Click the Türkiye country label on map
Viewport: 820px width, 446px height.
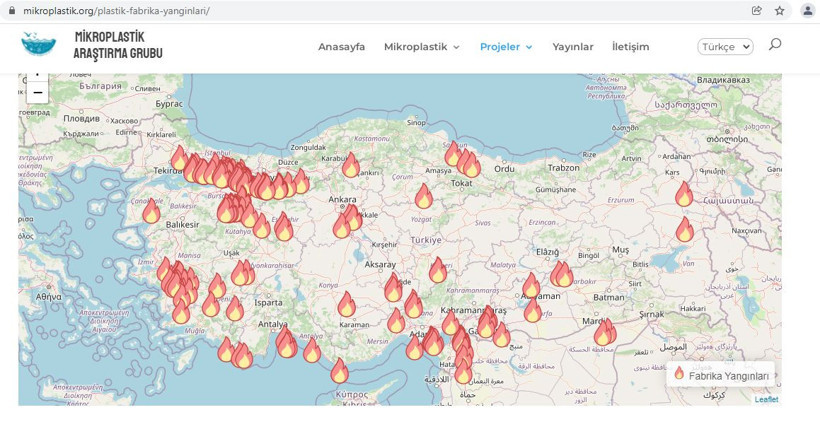[x=426, y=240]
